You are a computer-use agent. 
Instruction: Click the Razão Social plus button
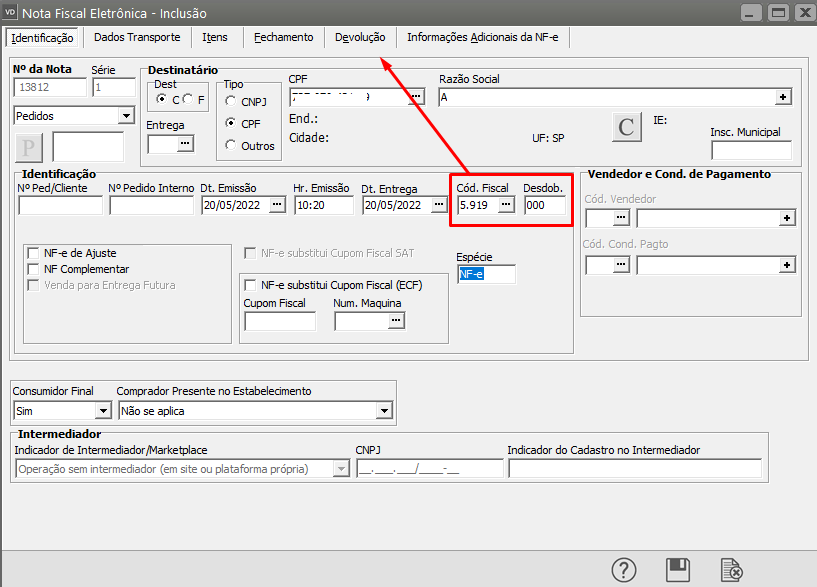pos(784,97)
